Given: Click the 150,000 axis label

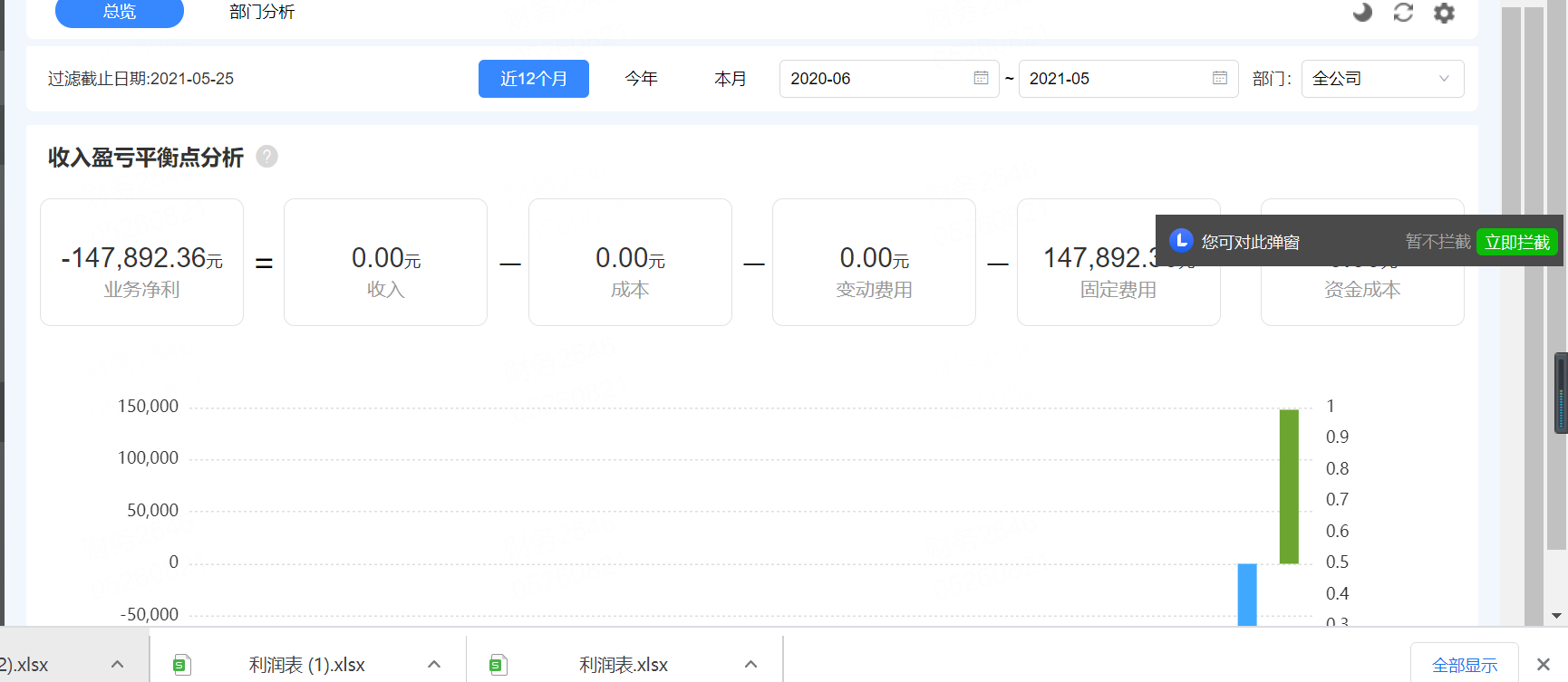Looking at the screenshot, I should [x=148, y=406].
